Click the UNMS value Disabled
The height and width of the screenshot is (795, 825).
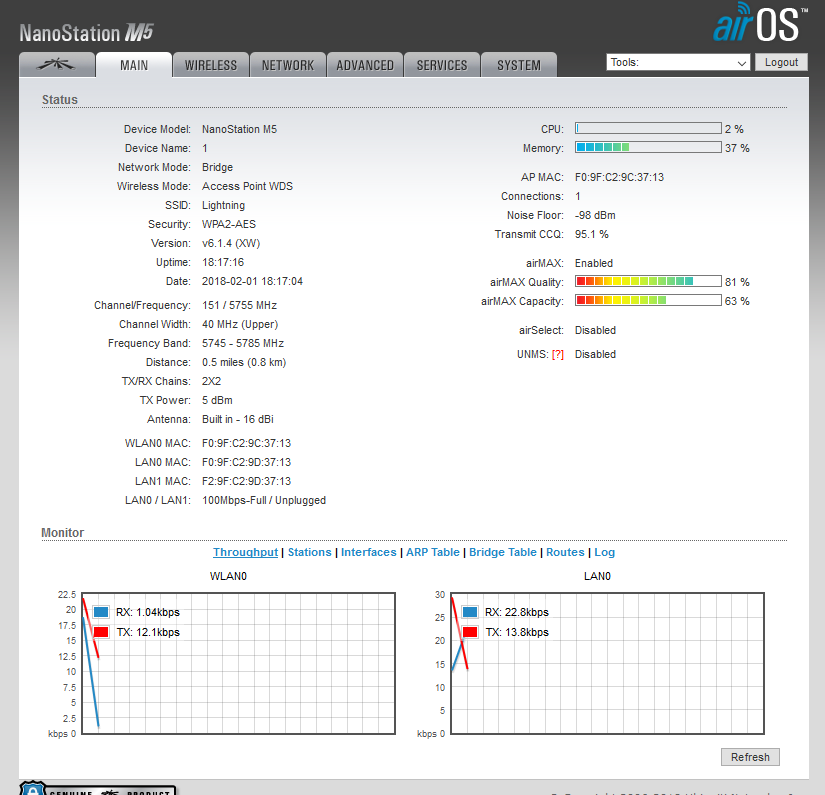point(595,355)
